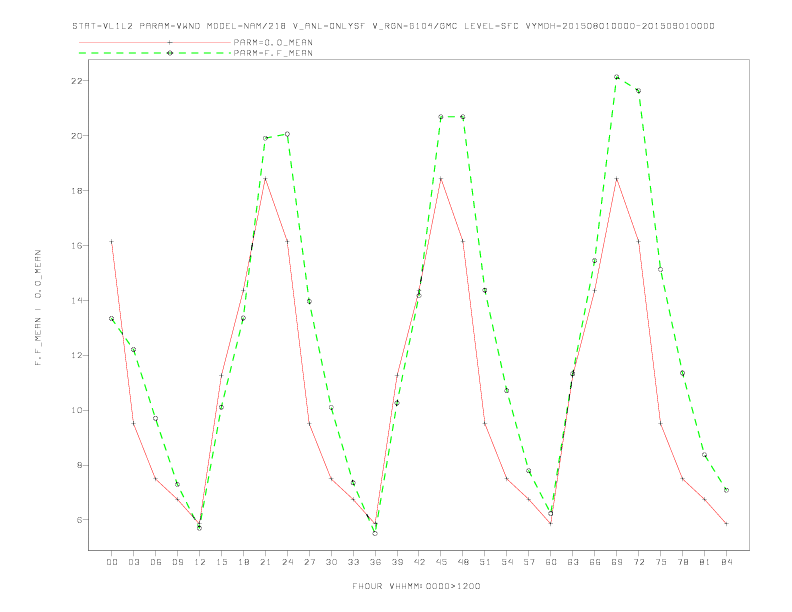Viewport: 792px width, 612px height.
Task: Click x-axis tick label 63
Action: click(573, 562)
